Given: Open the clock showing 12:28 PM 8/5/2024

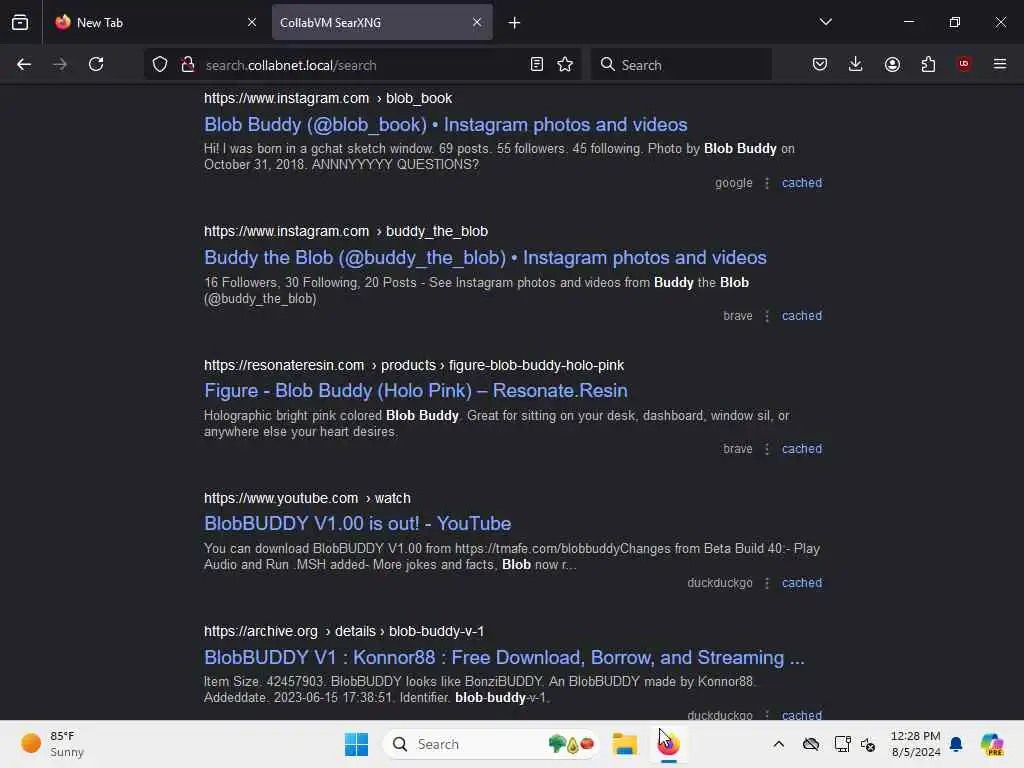Looking at the screenshot, I should click(x=916, y=744).
